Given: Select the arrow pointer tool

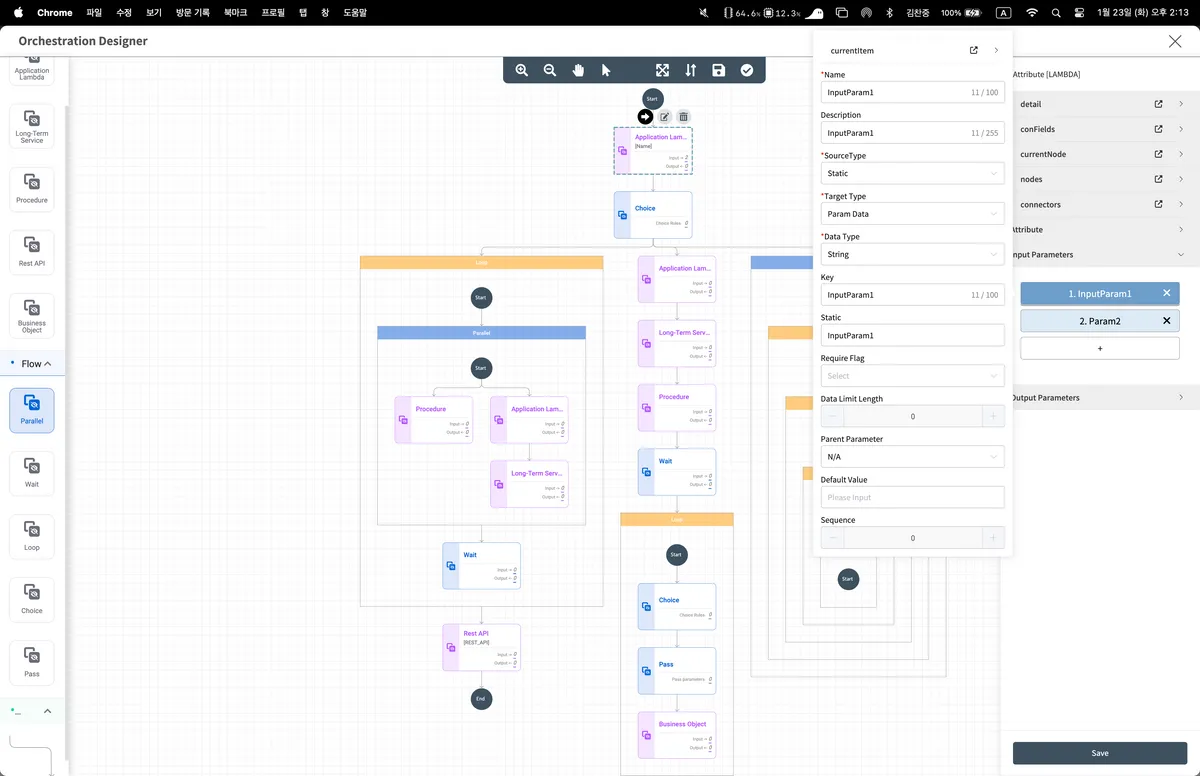Looking at the screenshot, I should (606, 70).
